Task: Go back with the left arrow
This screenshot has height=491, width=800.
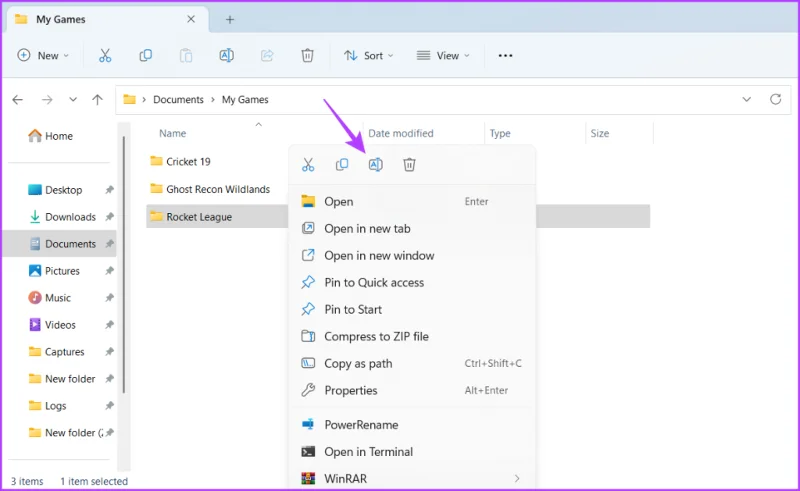Action: tap(18, 100)
